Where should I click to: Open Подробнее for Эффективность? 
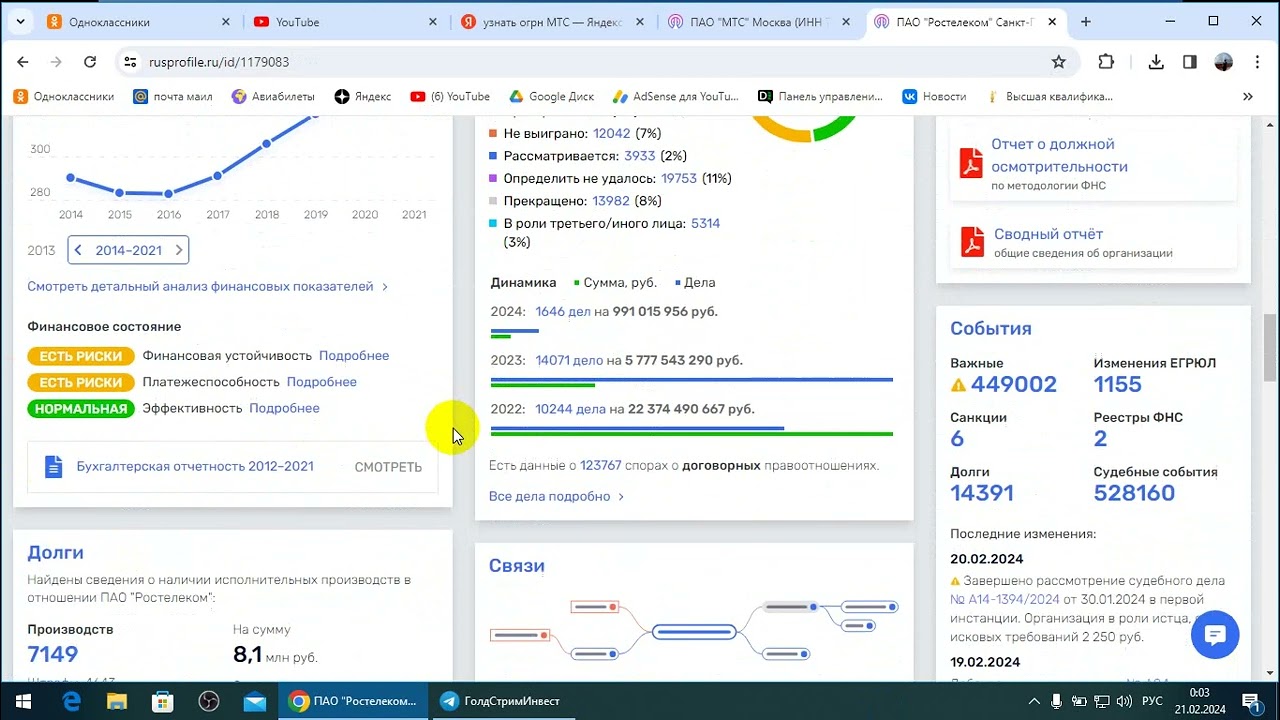(x=284, y=408)
